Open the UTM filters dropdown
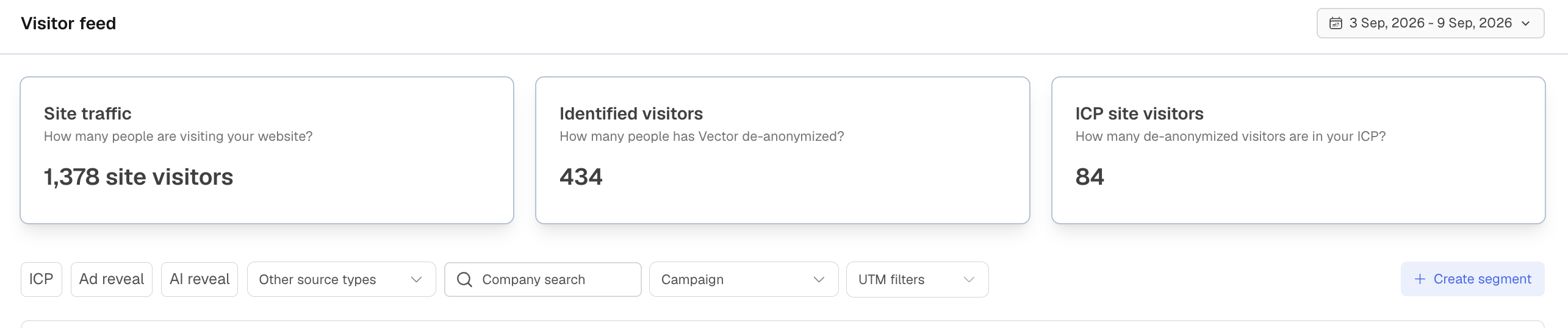Screen dimensions: 1568x328 point(917,279)
